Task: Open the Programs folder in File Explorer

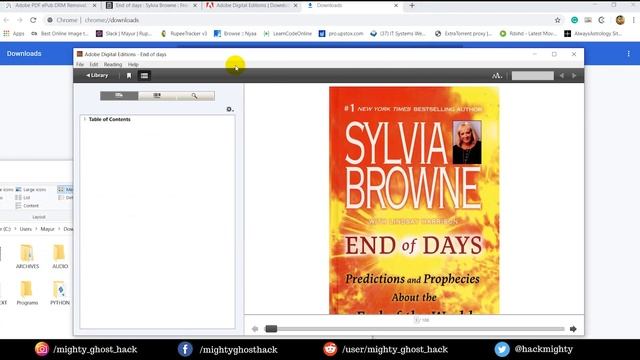Action: coord(27,293)
